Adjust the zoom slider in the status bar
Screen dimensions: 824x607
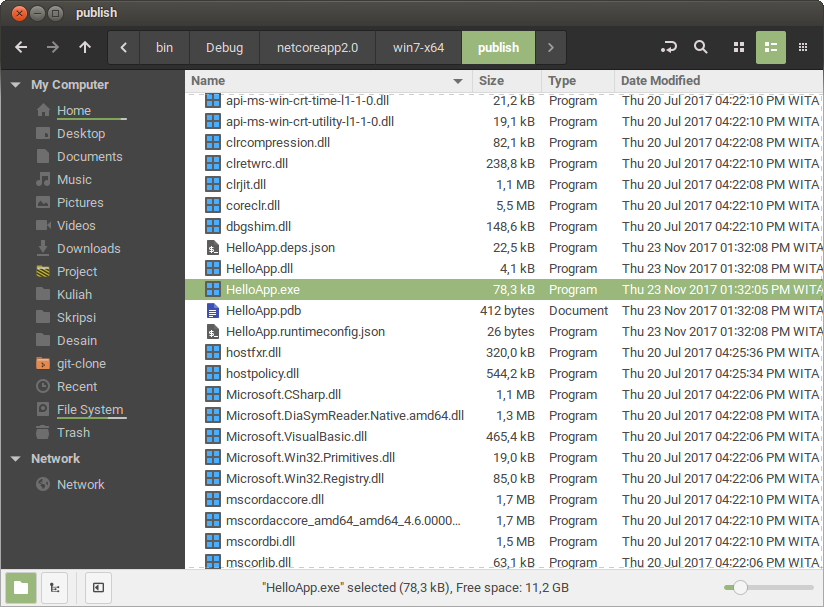click(x=740, y=588)
